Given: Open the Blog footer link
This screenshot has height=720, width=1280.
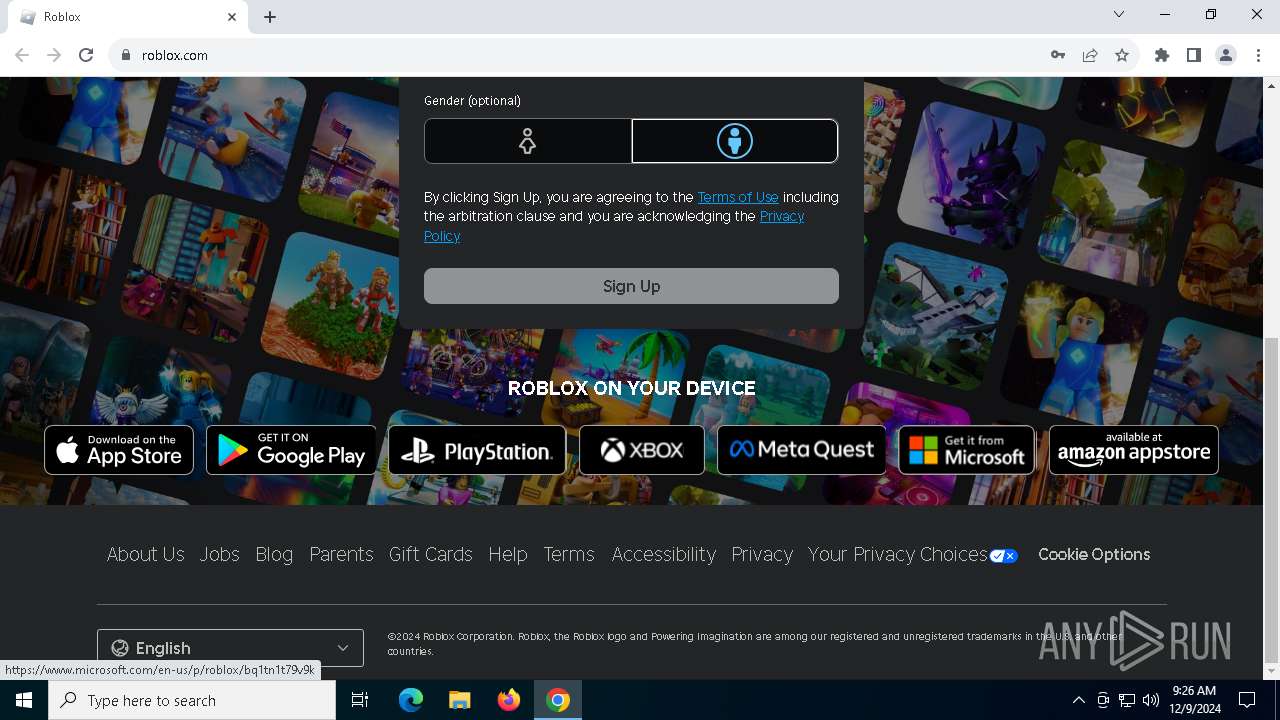Looking at the screenshot, I should click(x=274, y=554).
